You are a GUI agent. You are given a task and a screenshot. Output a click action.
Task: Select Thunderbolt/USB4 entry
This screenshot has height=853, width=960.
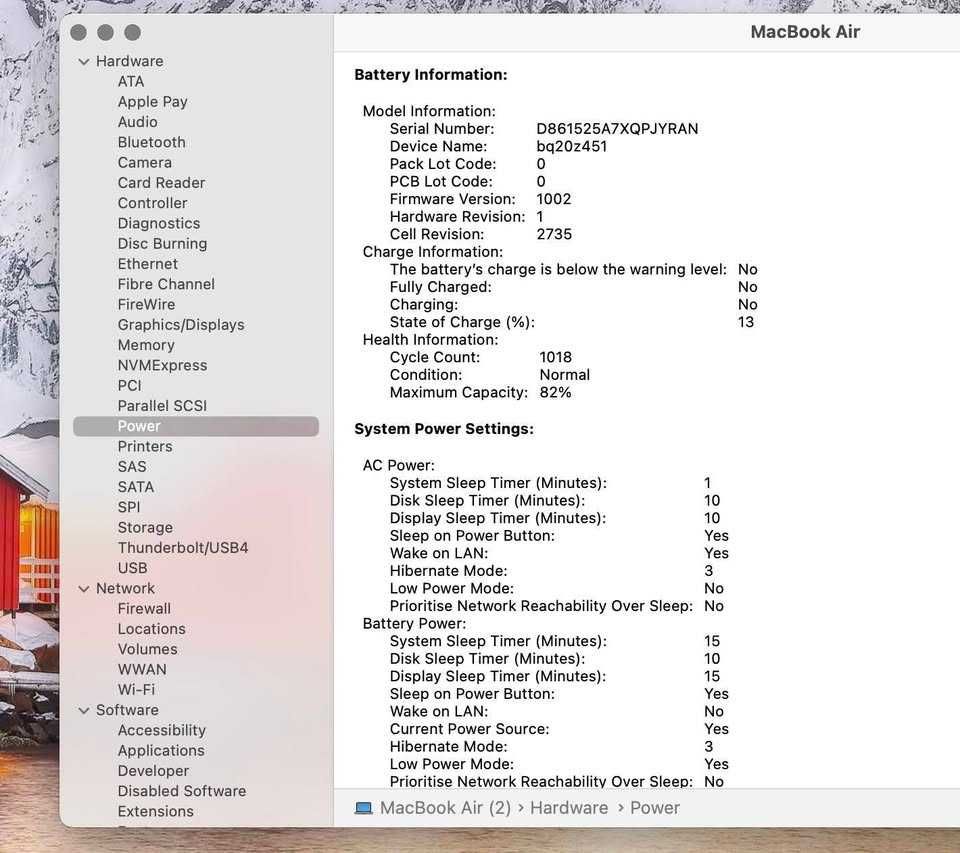point(182,547)
